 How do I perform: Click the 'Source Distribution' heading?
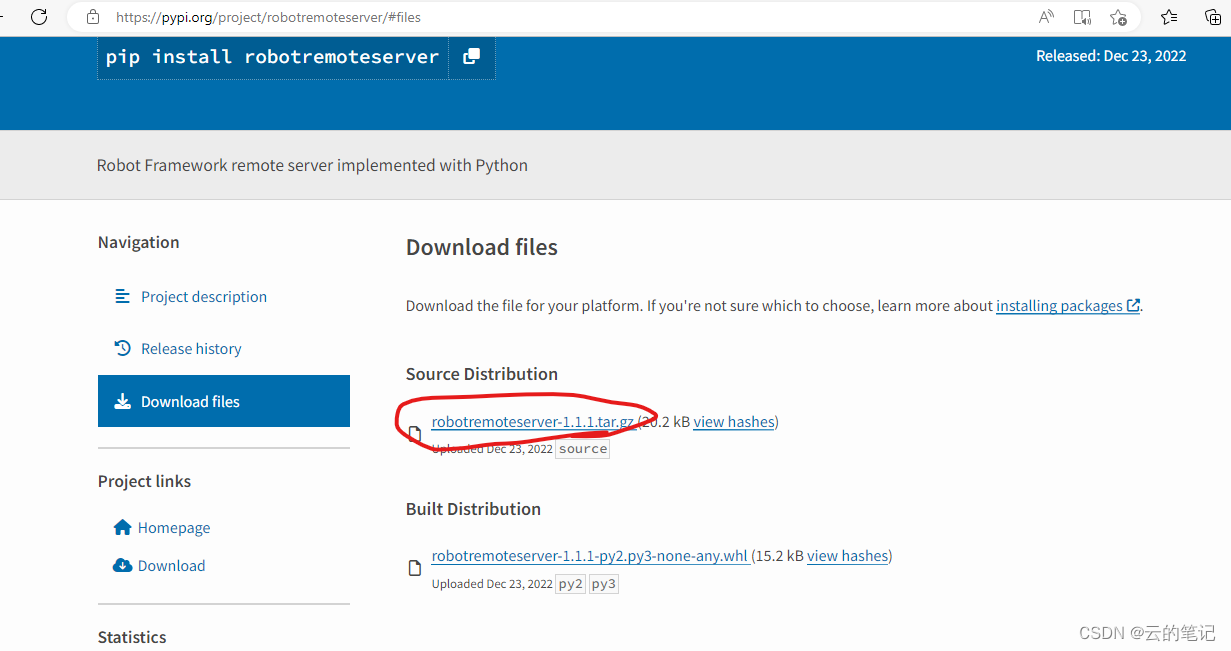click(x=482, y=374)
